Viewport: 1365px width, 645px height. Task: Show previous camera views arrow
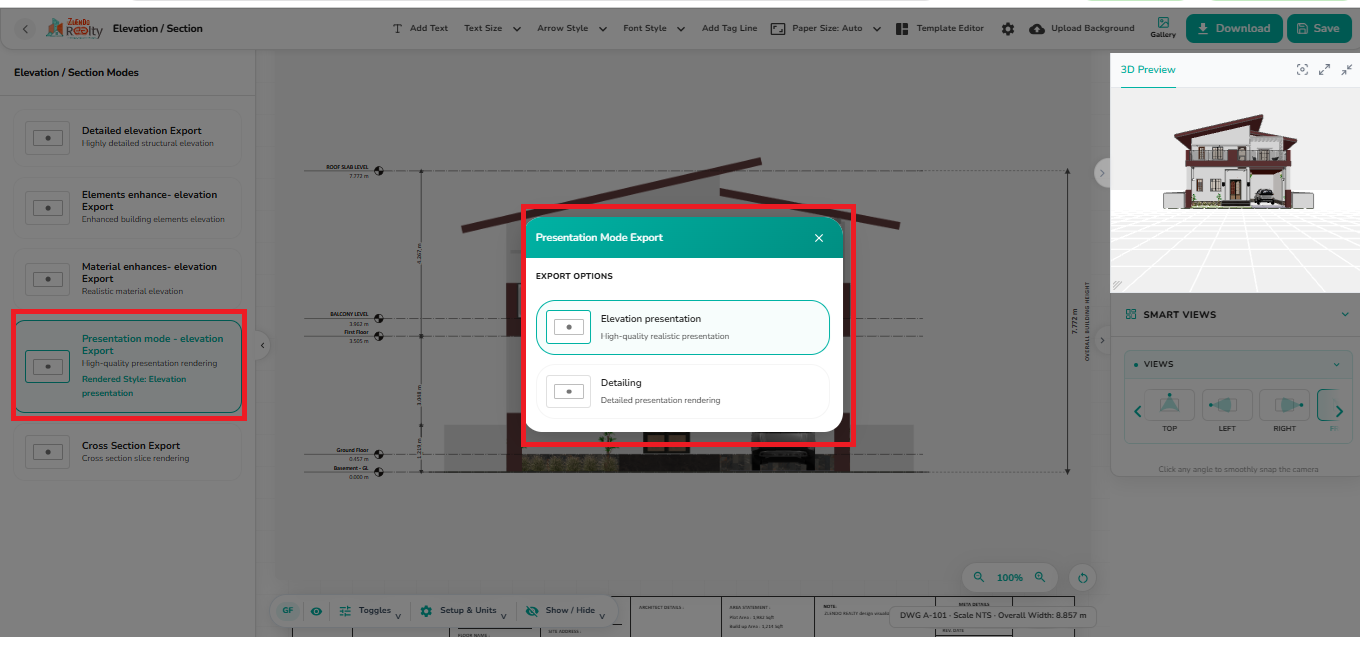pos(1137,411)
